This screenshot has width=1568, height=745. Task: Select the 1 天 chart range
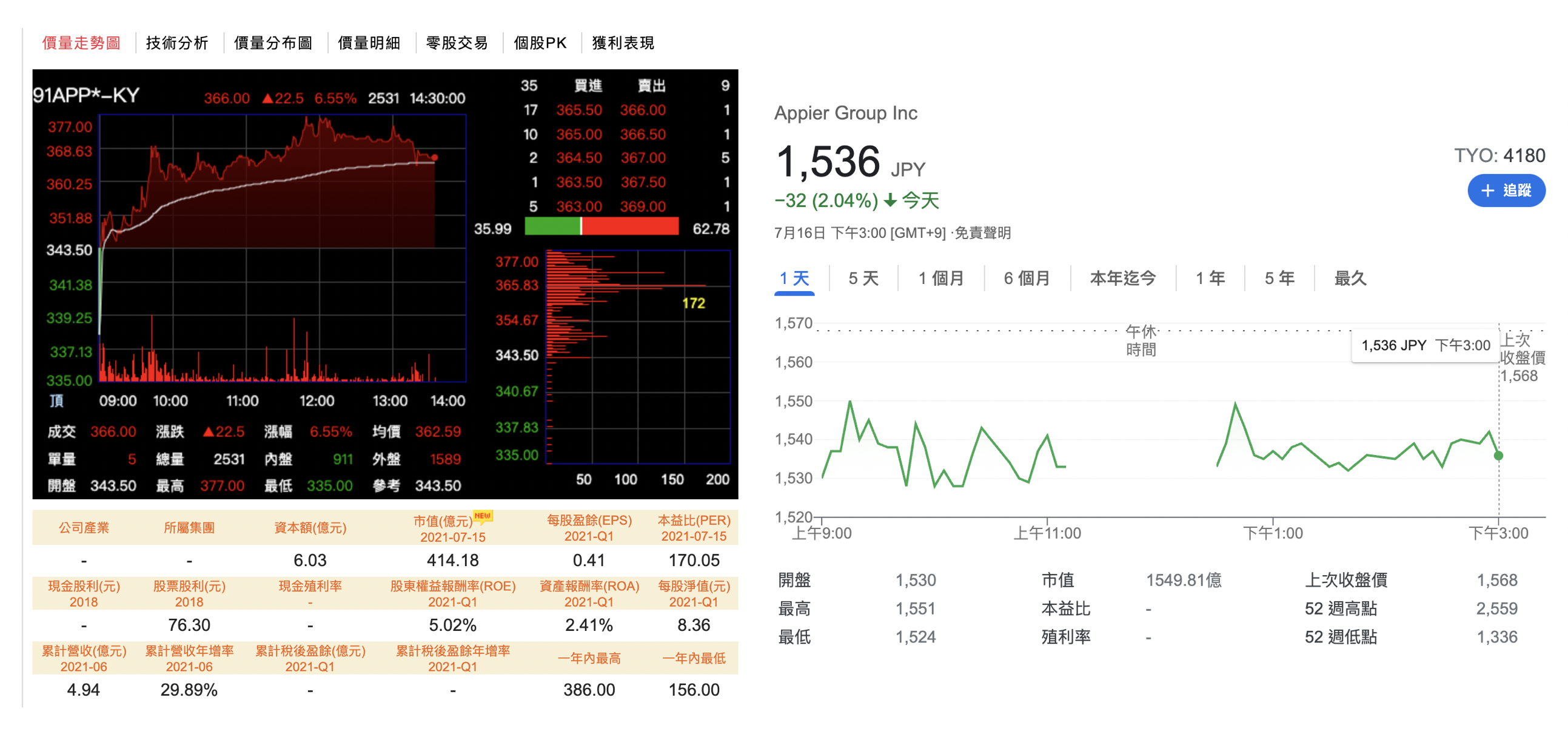pyautogui.click(x=794, y=279)
